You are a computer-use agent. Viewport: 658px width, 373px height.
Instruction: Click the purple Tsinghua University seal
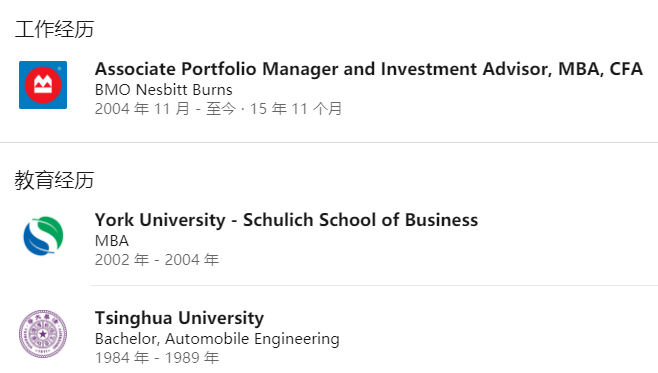43,334
